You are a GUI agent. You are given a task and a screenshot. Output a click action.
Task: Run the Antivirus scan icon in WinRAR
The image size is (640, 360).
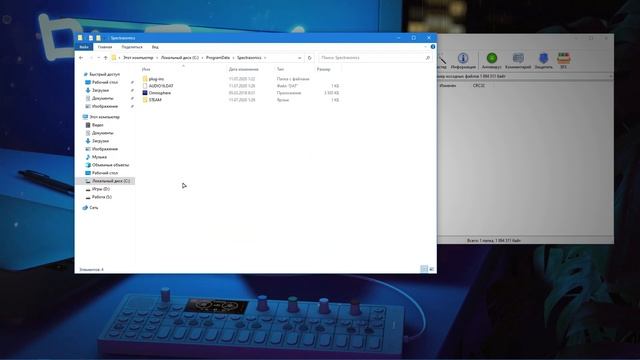tap(491, 58)
